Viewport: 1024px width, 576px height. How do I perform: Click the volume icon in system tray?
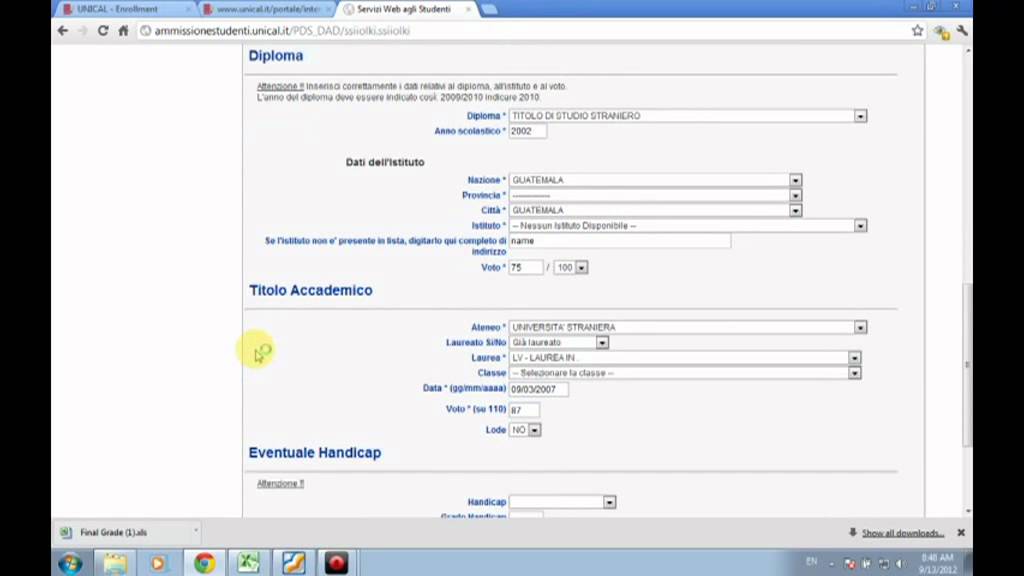coord(900,564)
